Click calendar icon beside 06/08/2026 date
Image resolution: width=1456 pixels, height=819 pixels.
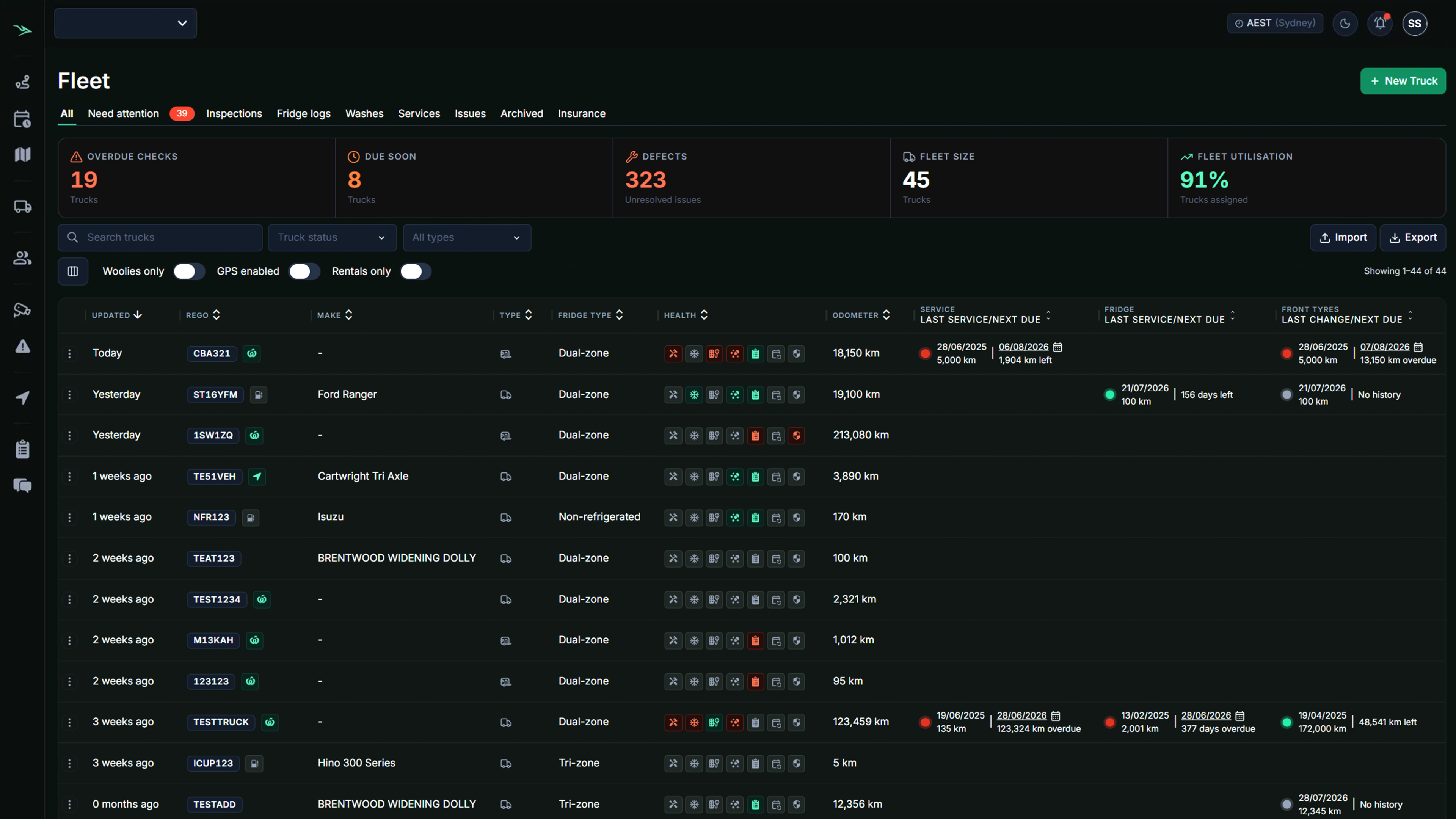[1057, 347]
